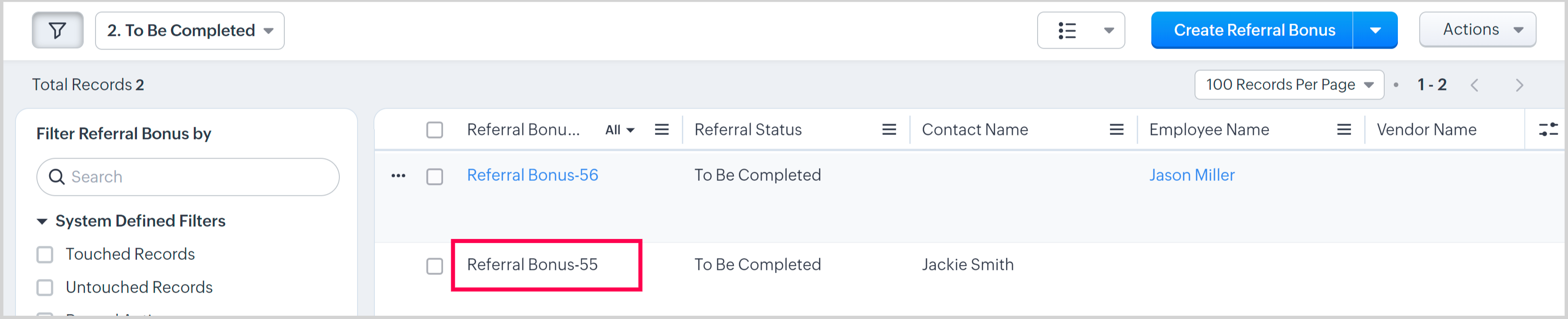Open Contact Name column menu icon
The height and width of the screenshot is (319, 1568).
[x=1116, y=130]
